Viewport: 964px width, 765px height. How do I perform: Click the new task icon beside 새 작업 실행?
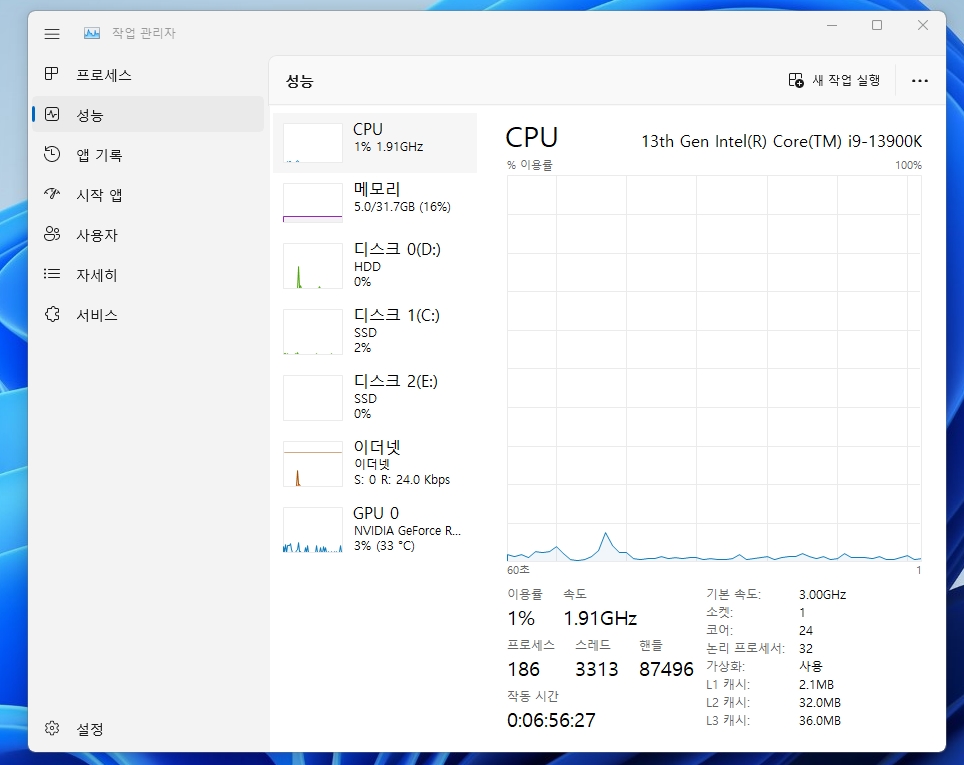796,81
